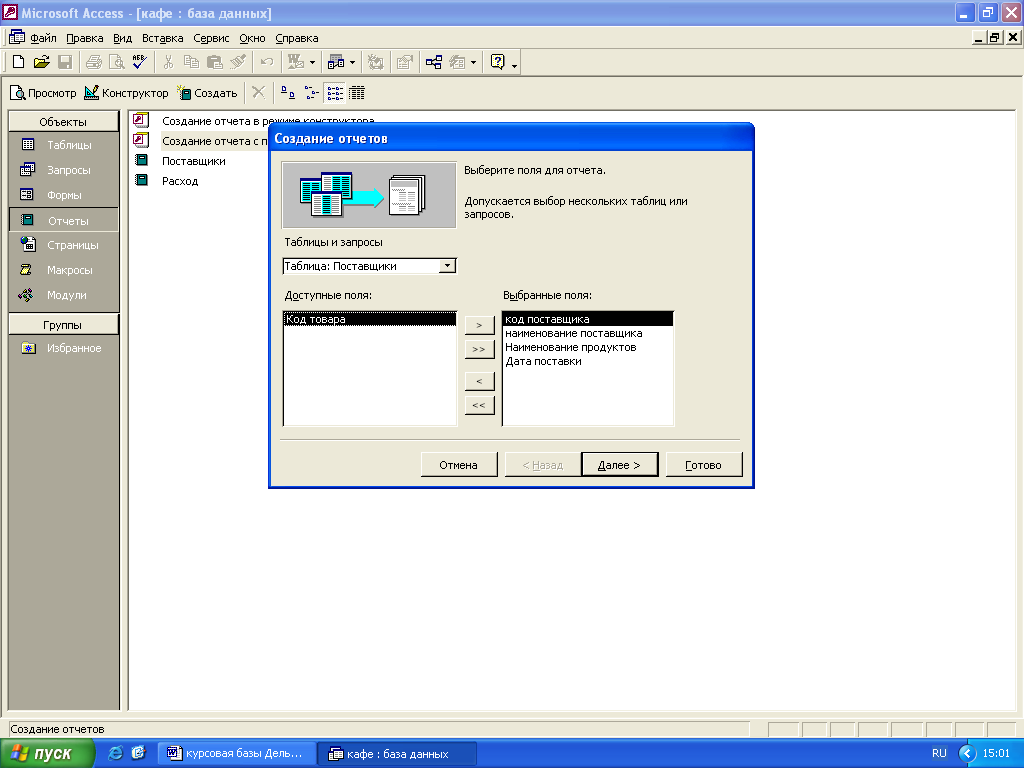Run the spelling check icon
The image size is (1024, 768).
pos(139,62)
